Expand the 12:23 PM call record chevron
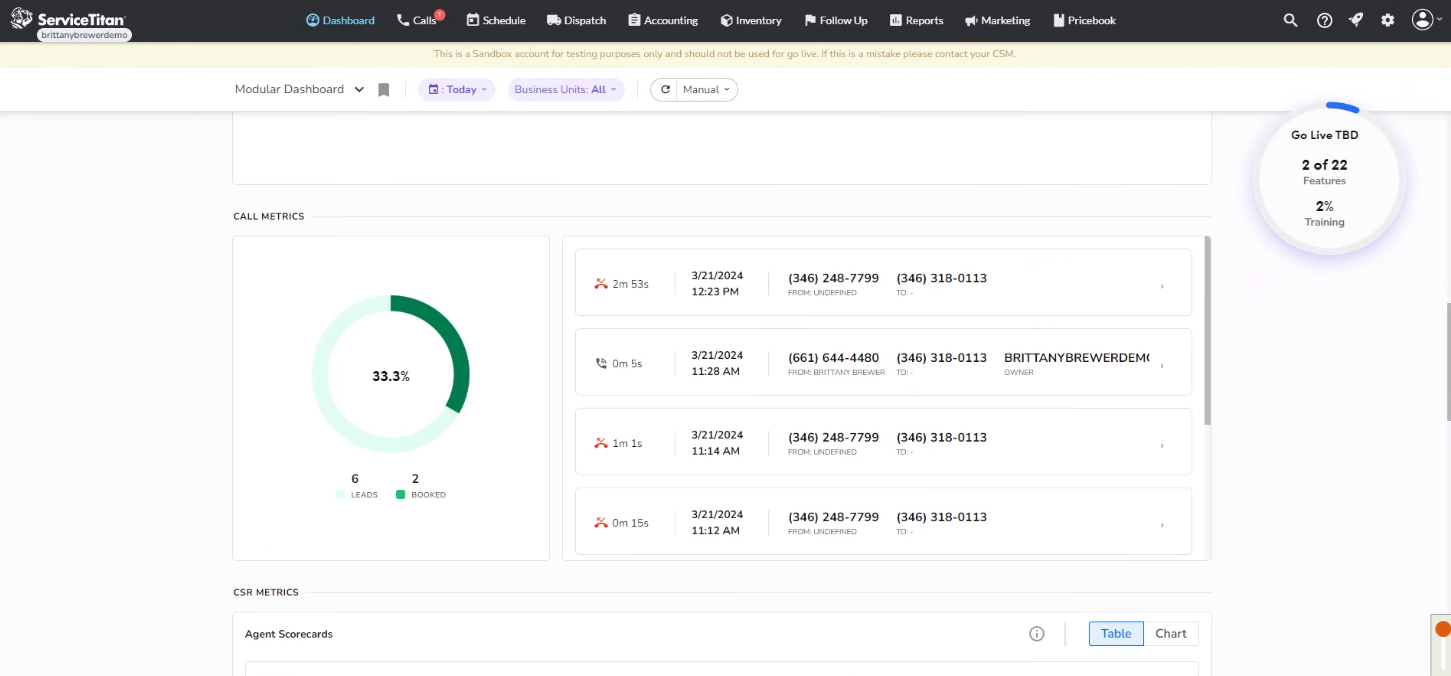1451x676 pixels. click(1161, 285)
